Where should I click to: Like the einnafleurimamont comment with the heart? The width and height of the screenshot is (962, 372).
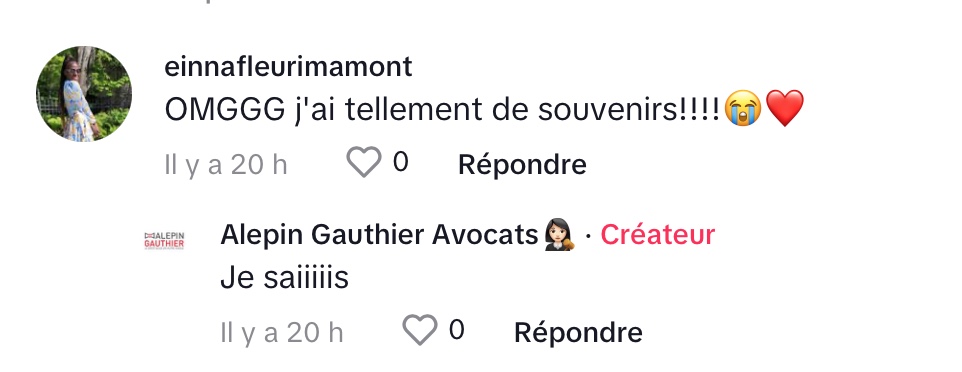(x=364, y=162)
